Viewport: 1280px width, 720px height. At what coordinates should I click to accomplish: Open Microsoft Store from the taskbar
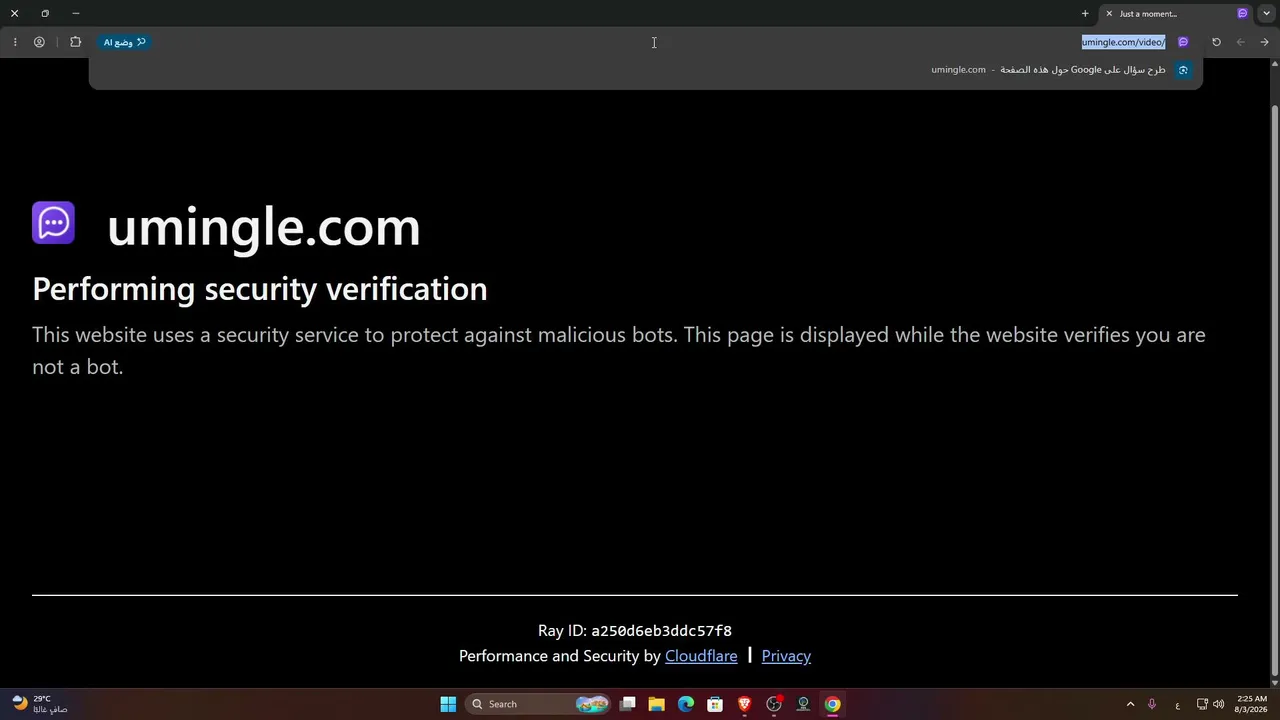715,704
